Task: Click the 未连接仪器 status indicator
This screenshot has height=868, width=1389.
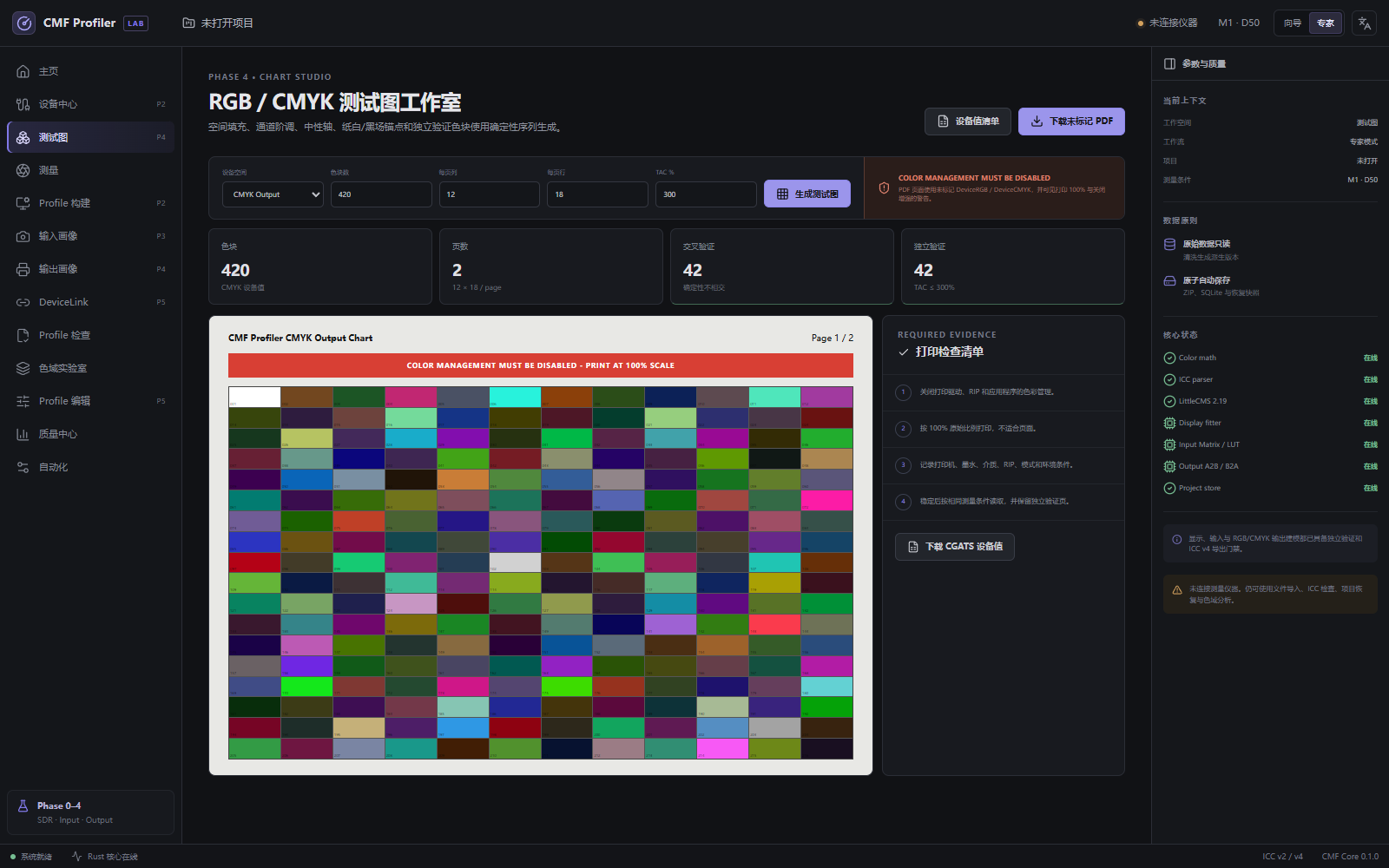Action: pyautogui.click(x=1168, y=23)
